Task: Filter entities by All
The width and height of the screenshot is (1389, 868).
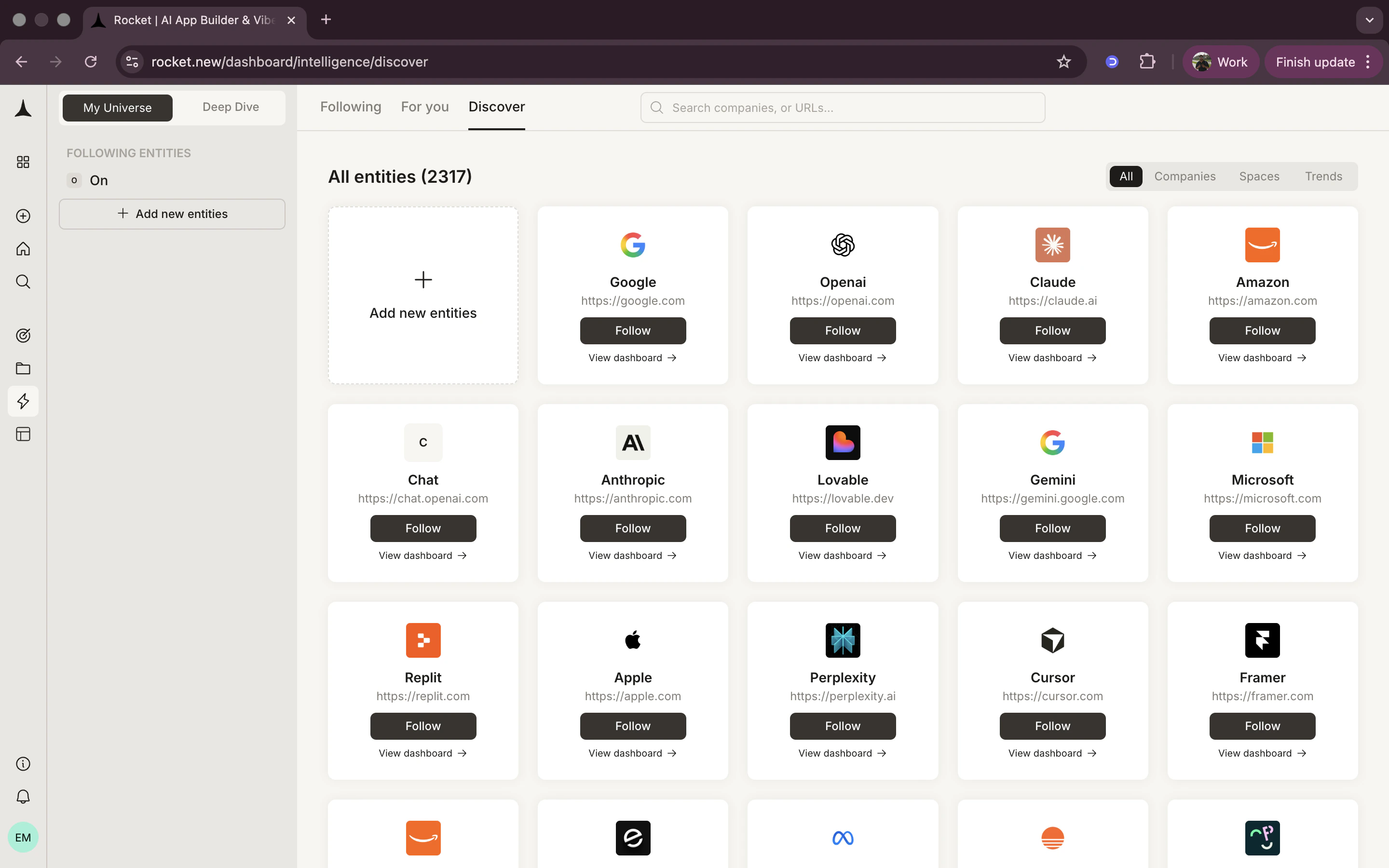Action: click(1126, 176)
